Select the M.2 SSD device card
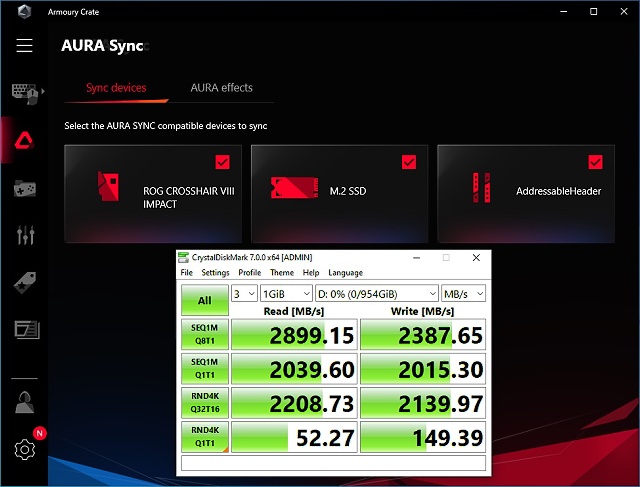Screen dimensions: 640x487 coord(340,194)
